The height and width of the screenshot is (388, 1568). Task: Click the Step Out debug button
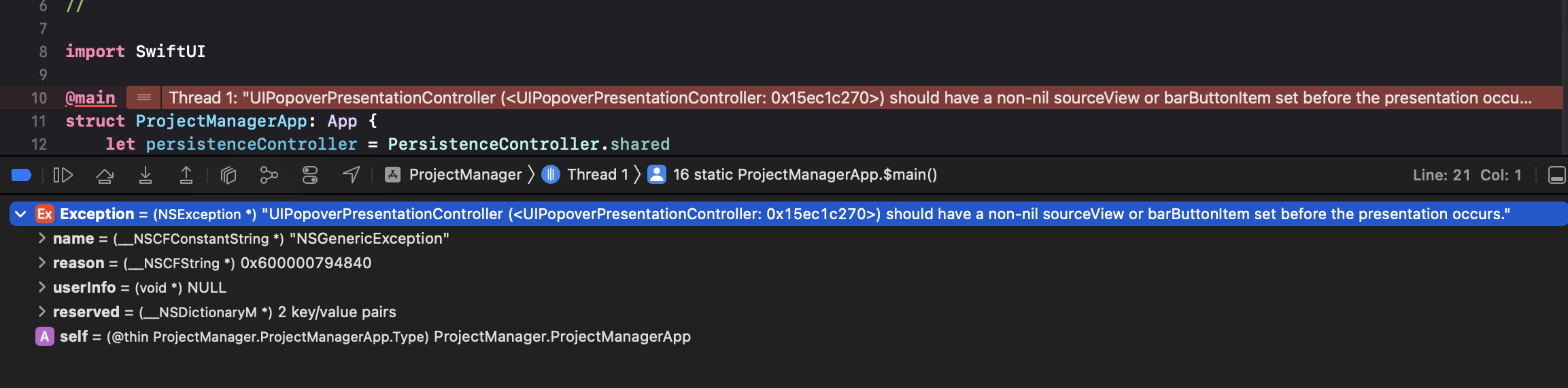pos(186,176)
